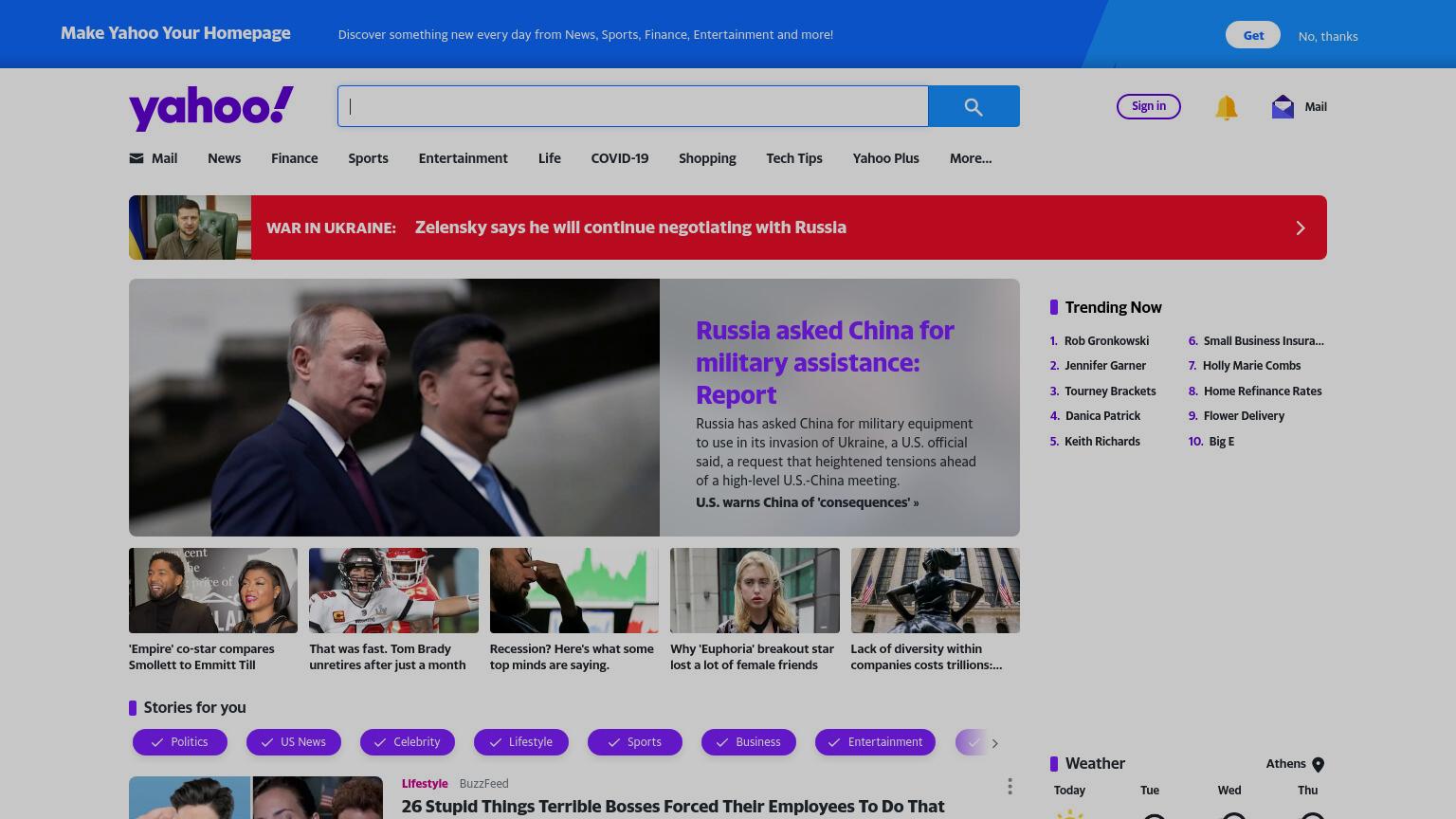Open the three-dot menu on the BuzzFeed story
The height and width of the screenshot is (819, 1456).
(x=1010, y=786)
